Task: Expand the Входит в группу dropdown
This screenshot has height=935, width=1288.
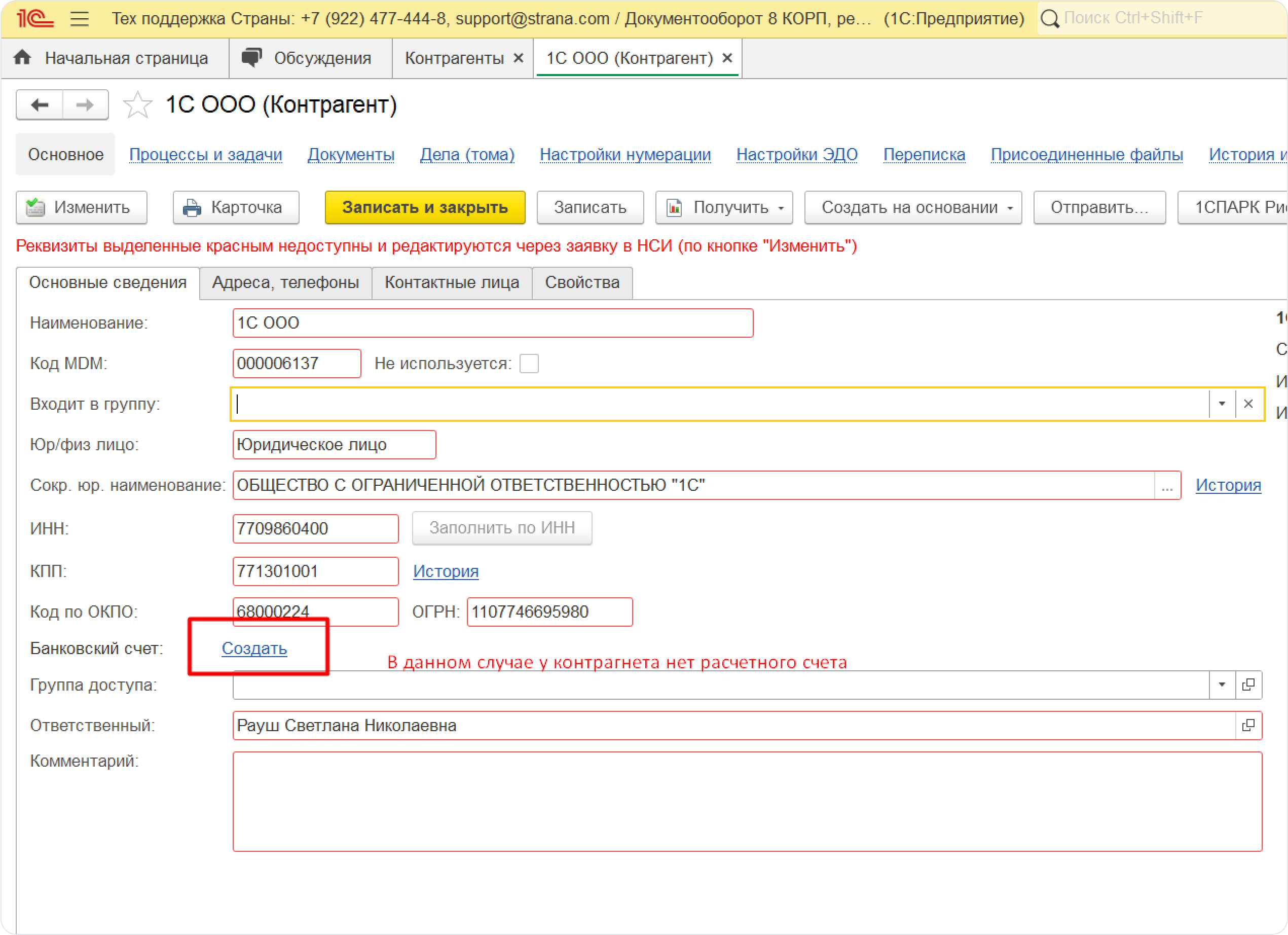Action: (x=1222, y=404)
